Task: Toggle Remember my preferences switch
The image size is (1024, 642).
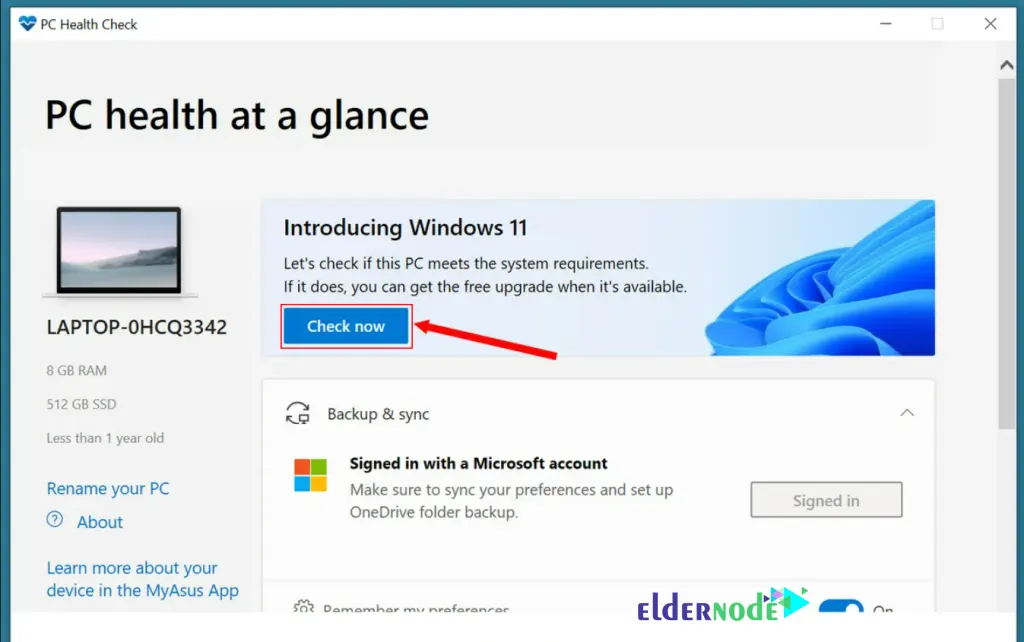Action: [x=841, y=606]
